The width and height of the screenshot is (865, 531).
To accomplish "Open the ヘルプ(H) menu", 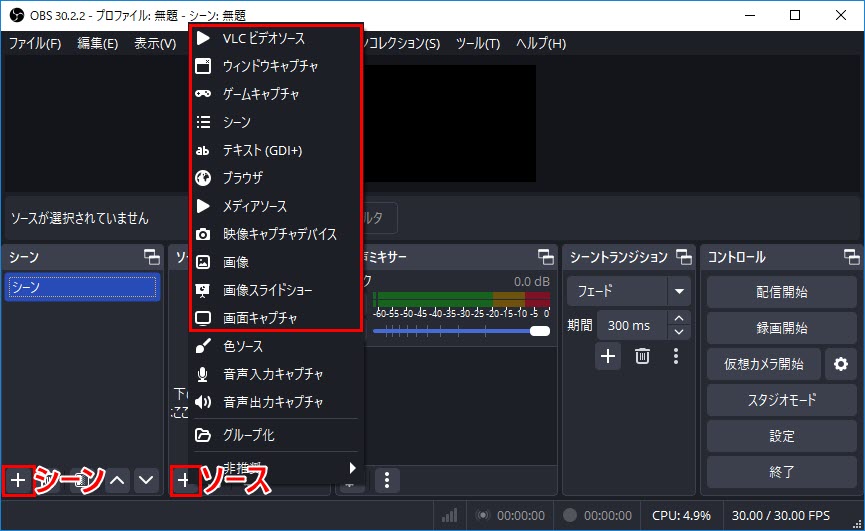I will point(541,44).
